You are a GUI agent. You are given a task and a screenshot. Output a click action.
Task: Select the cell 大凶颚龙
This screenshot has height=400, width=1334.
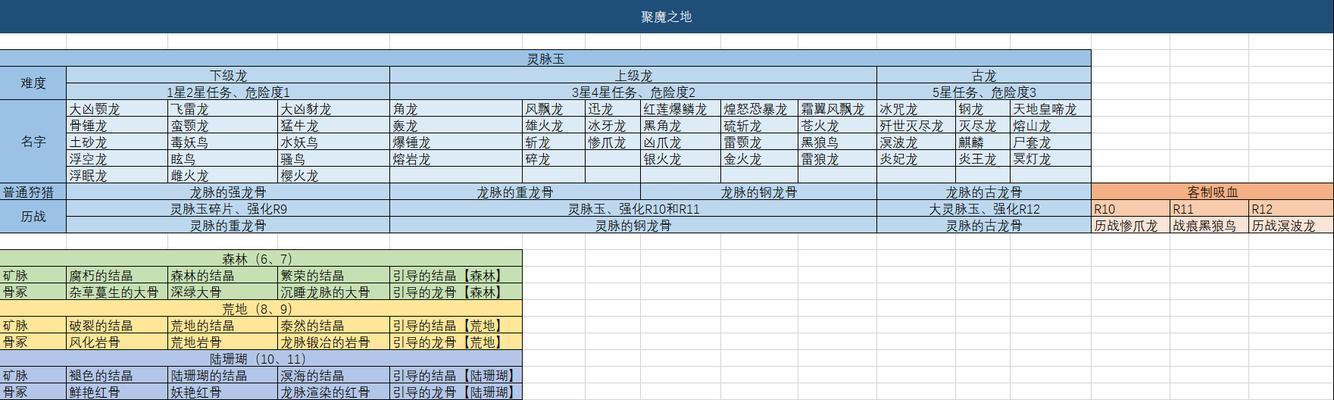point(117,108)
